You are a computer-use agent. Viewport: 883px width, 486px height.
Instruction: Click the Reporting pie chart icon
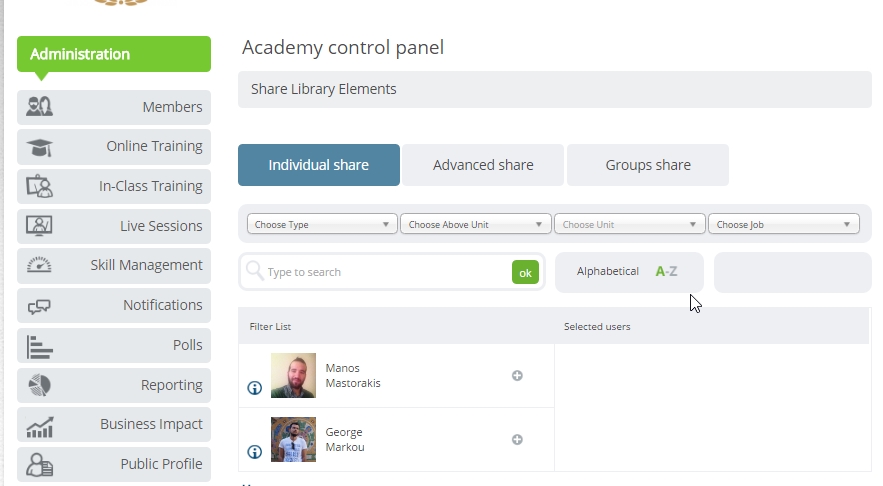point(39,385)
